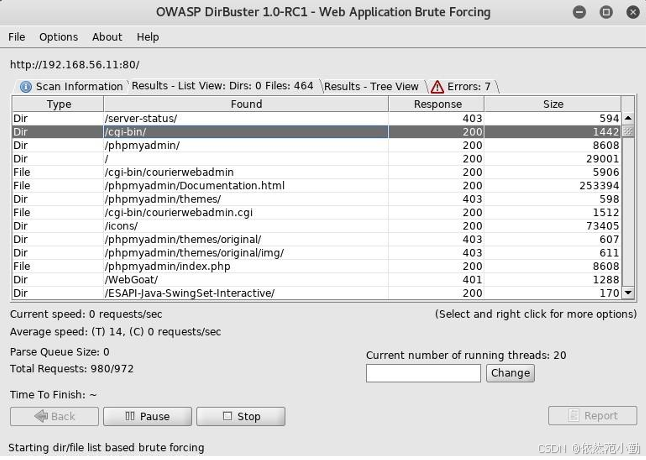Minimize the DirBuster window
This screenshot has height=460, width=646.
(579, 12)
